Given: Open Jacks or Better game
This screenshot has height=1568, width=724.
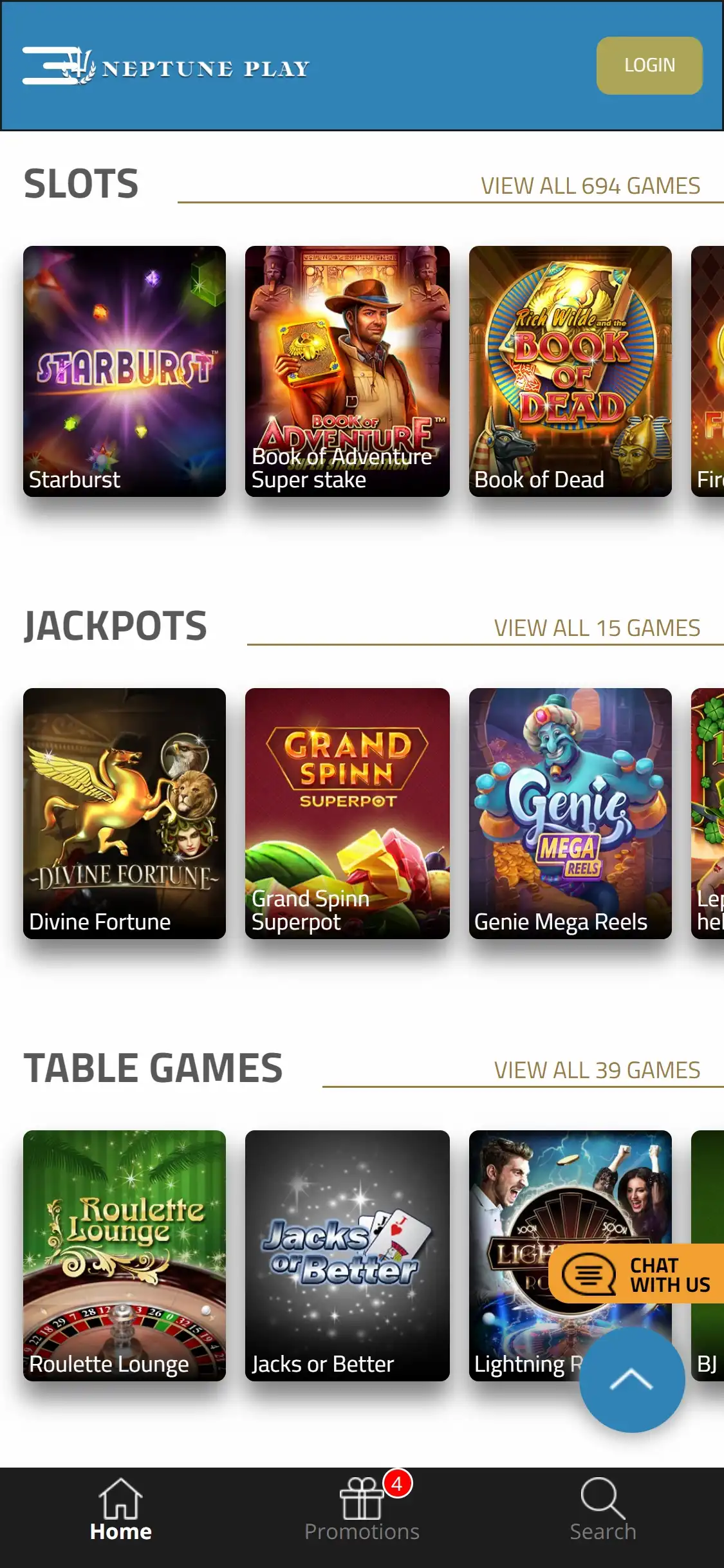Looking at the screenshot, I should pos(347,1256).
